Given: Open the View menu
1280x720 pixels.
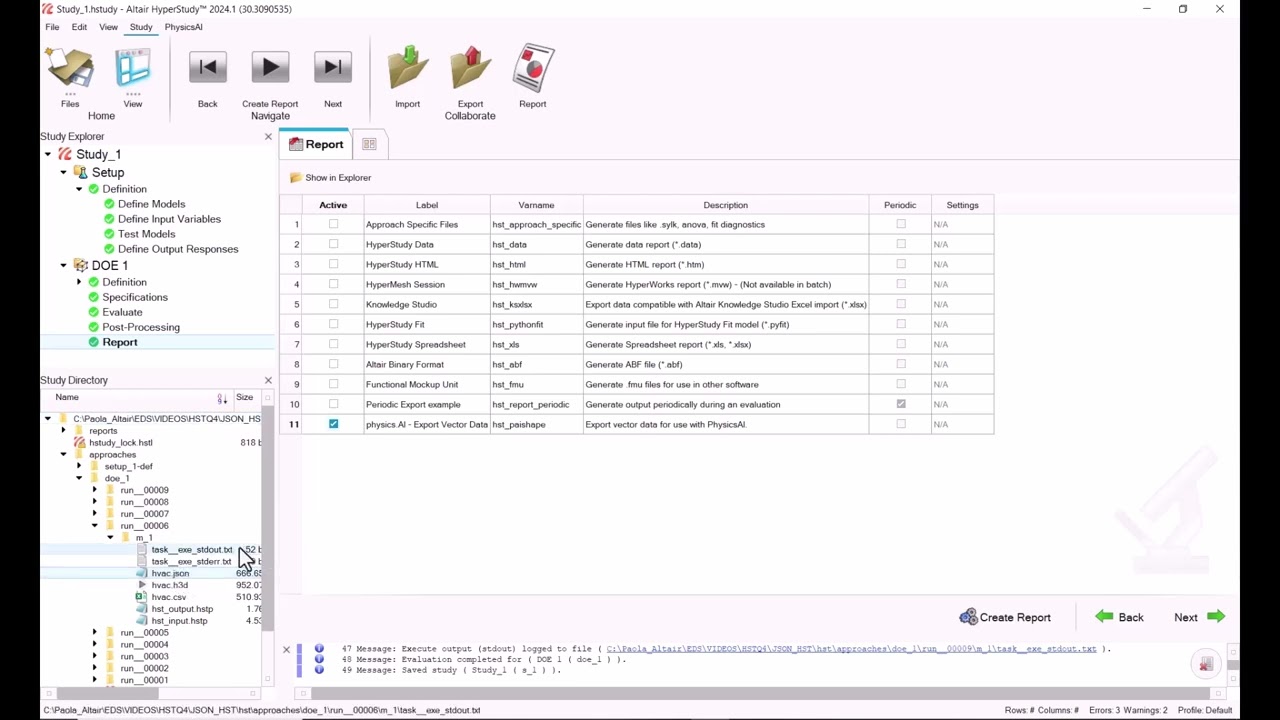Looking at the screenshot, I should click(108, 27).
